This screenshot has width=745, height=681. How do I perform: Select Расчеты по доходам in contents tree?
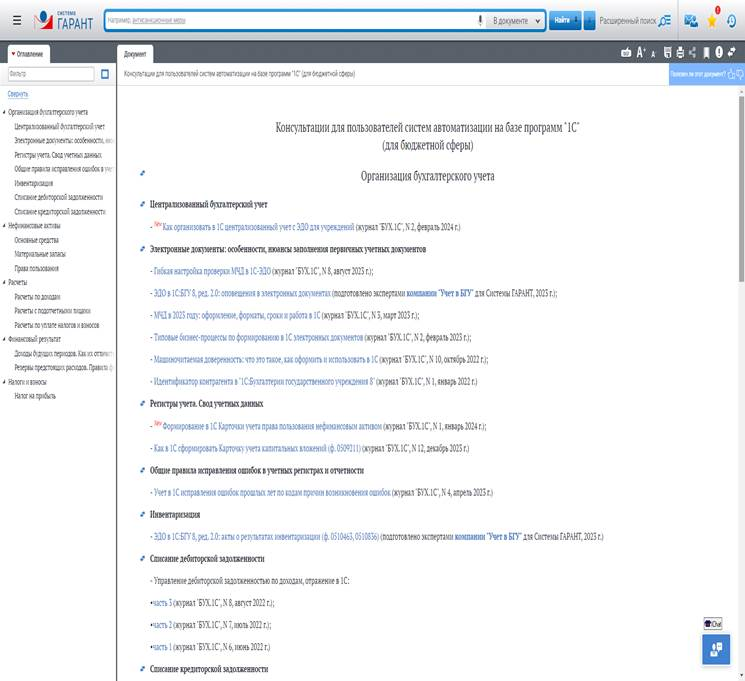point(37,297)
